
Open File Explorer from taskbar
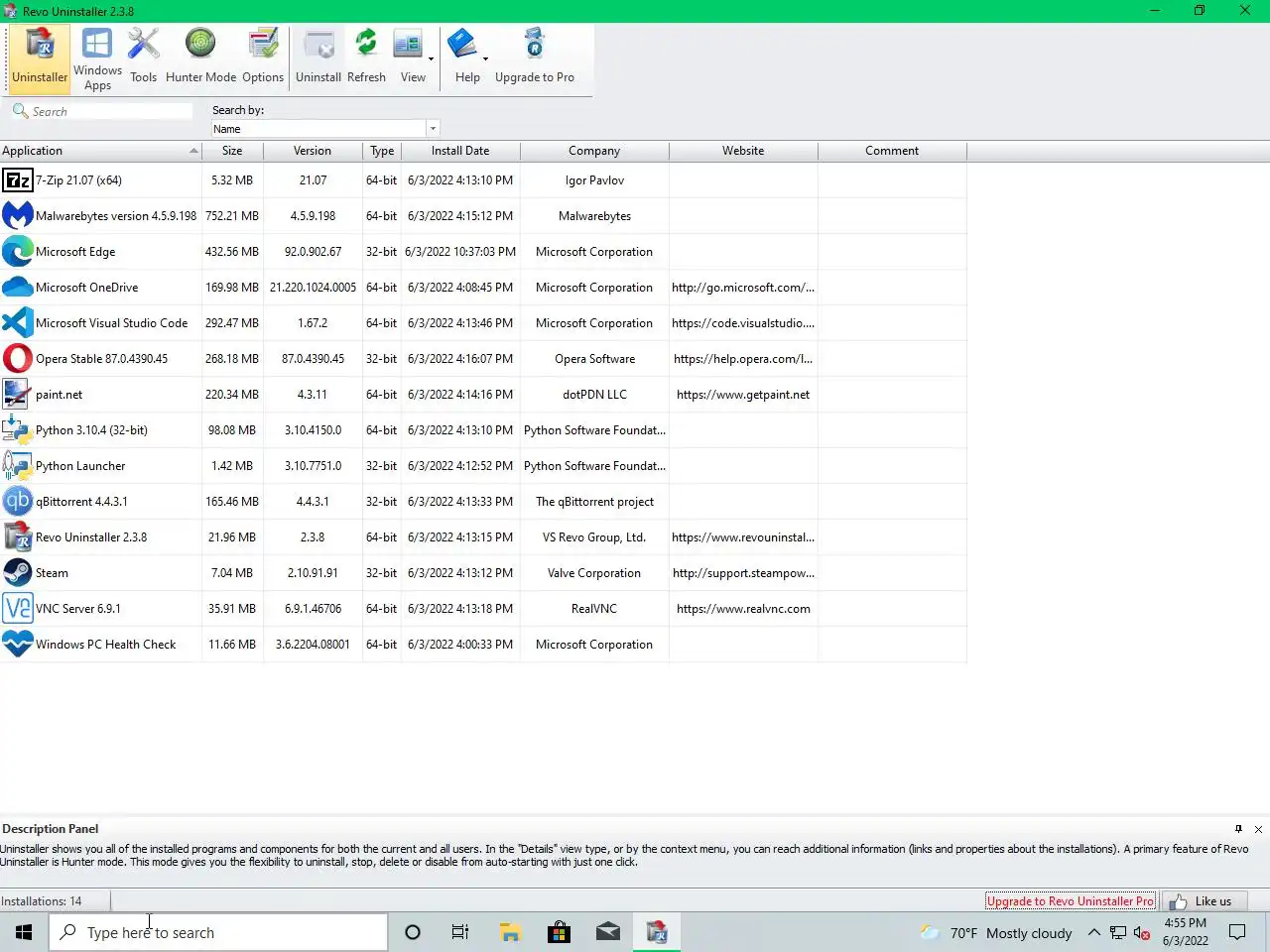510,932
